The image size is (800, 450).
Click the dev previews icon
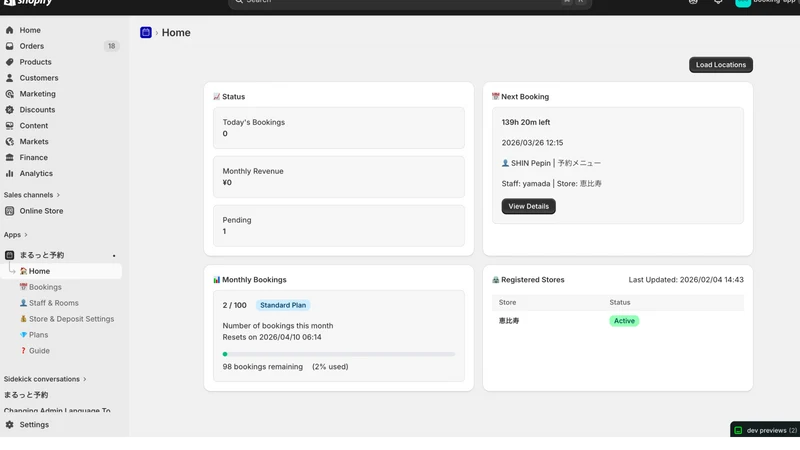pos(738,430)
